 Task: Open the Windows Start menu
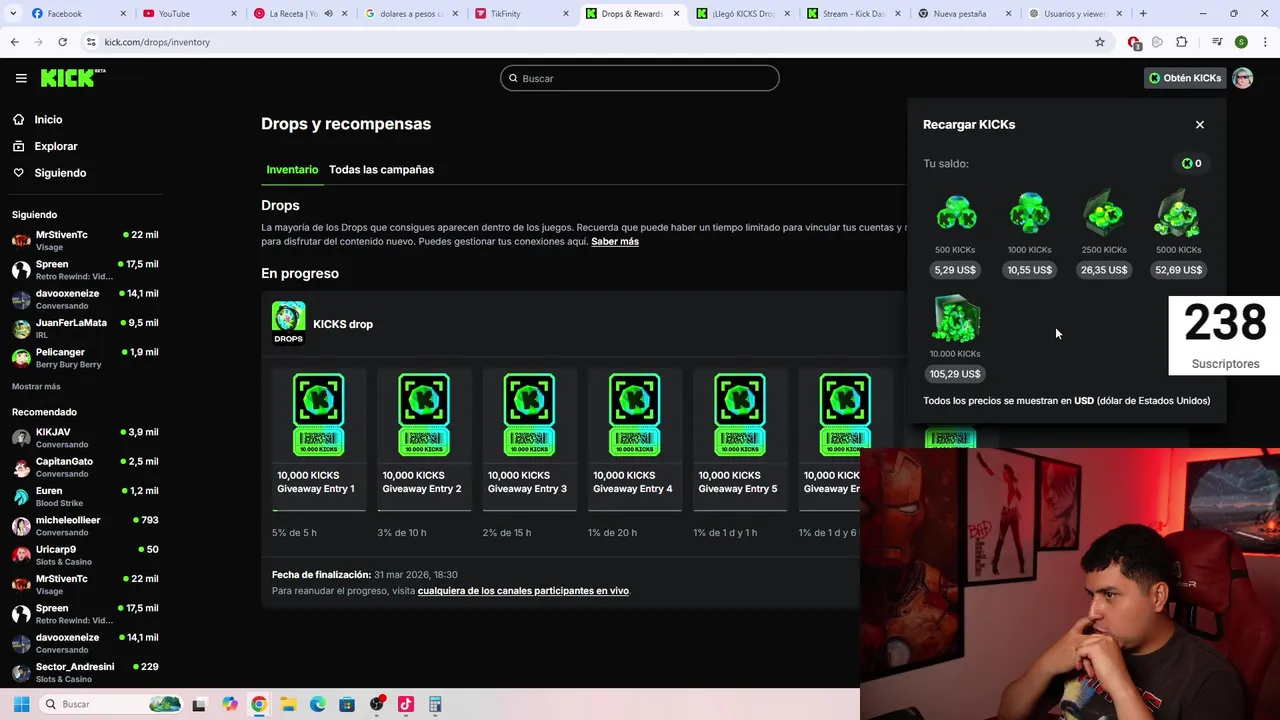[x=21, y=704]
